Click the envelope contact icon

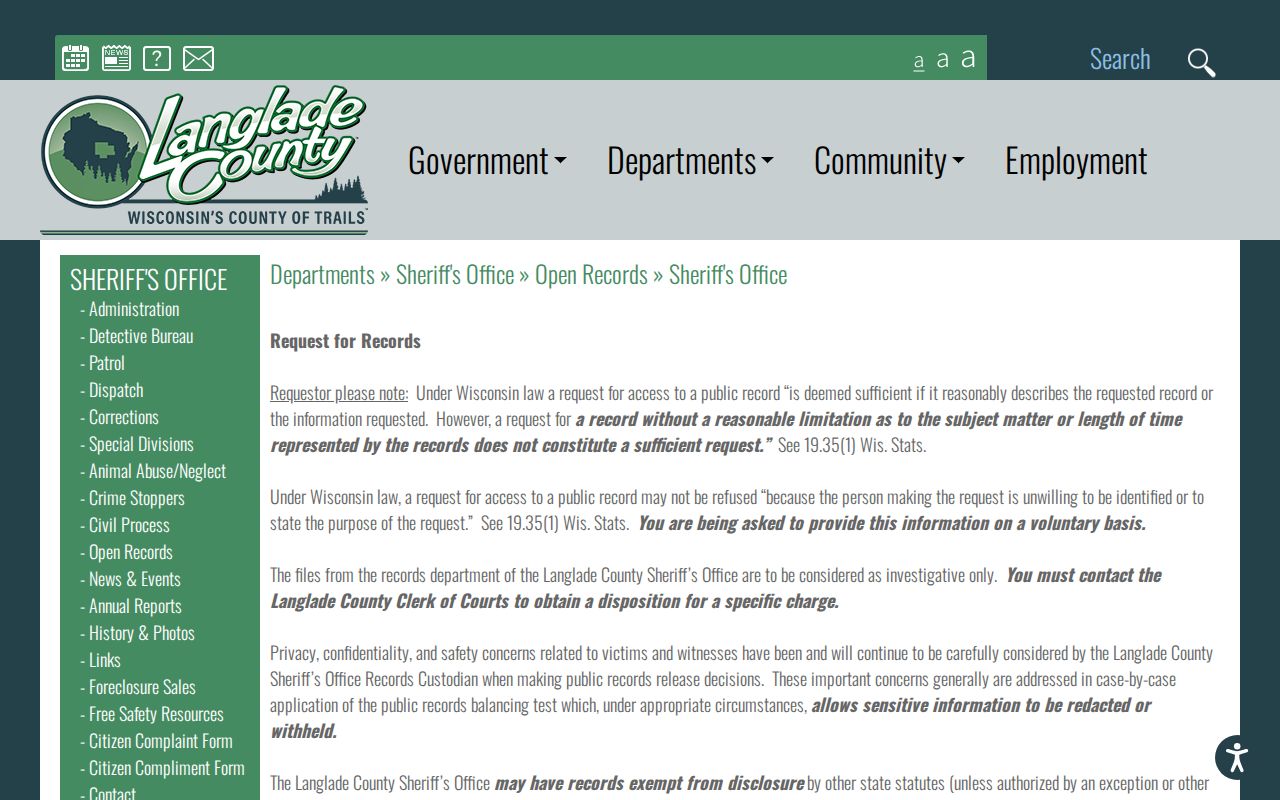coord(198,59)
